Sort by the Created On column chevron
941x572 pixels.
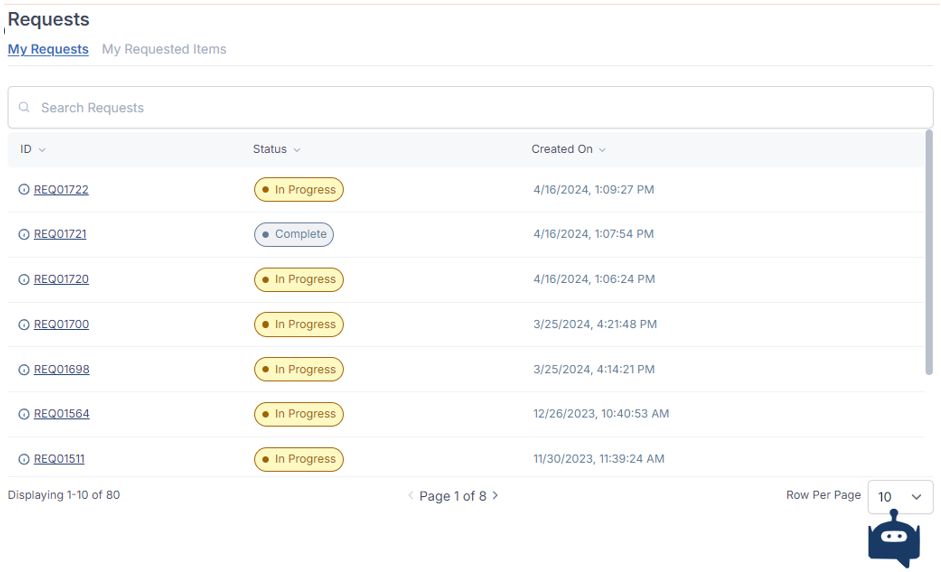(x=602, y=149)
